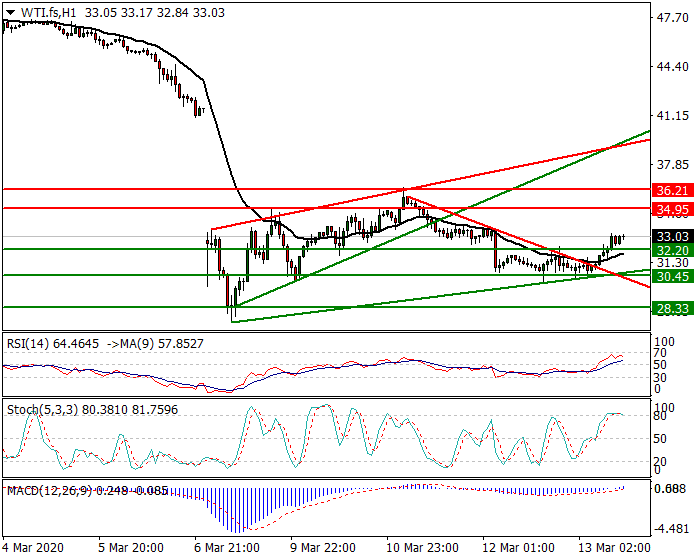Click the RSI 70 level scale value
The width and height of the screenshot is (700, 560).
point(661,353)
